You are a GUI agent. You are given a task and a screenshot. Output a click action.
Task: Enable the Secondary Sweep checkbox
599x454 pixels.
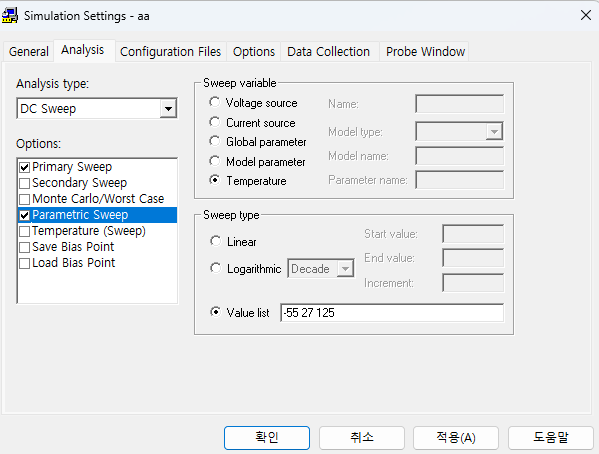pos(24,183)
